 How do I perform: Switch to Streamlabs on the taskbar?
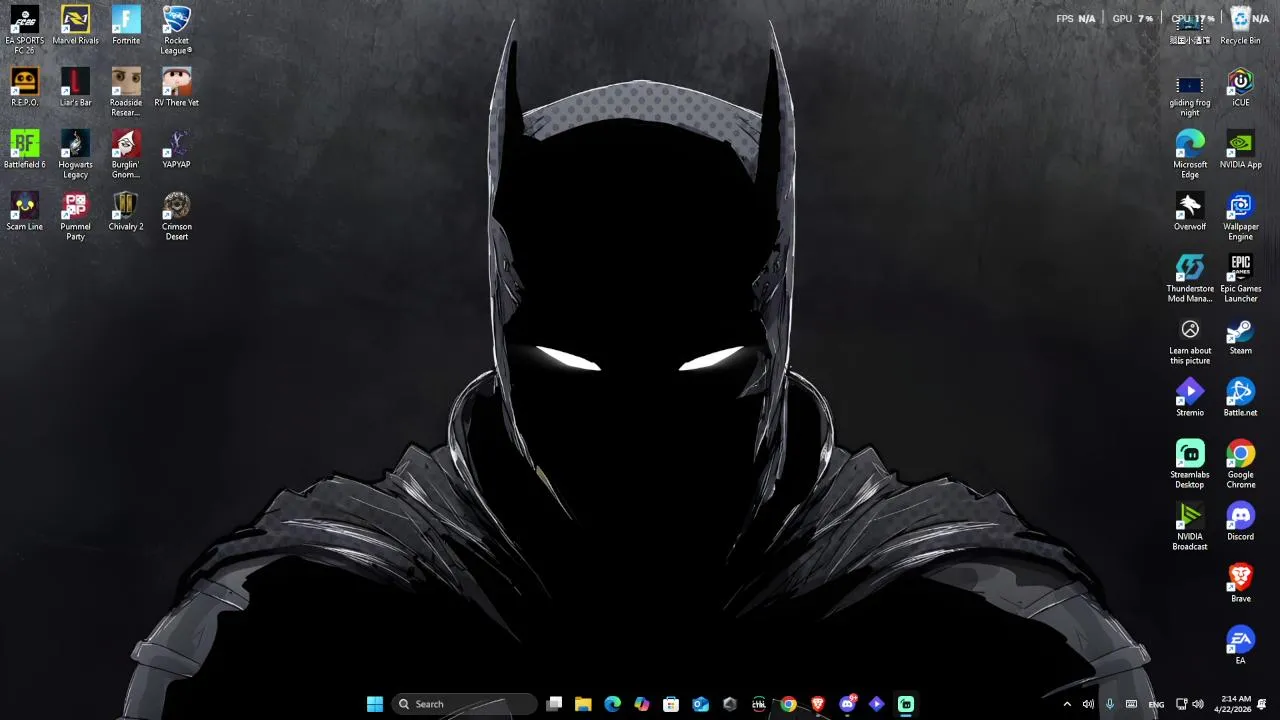point(906,704)
